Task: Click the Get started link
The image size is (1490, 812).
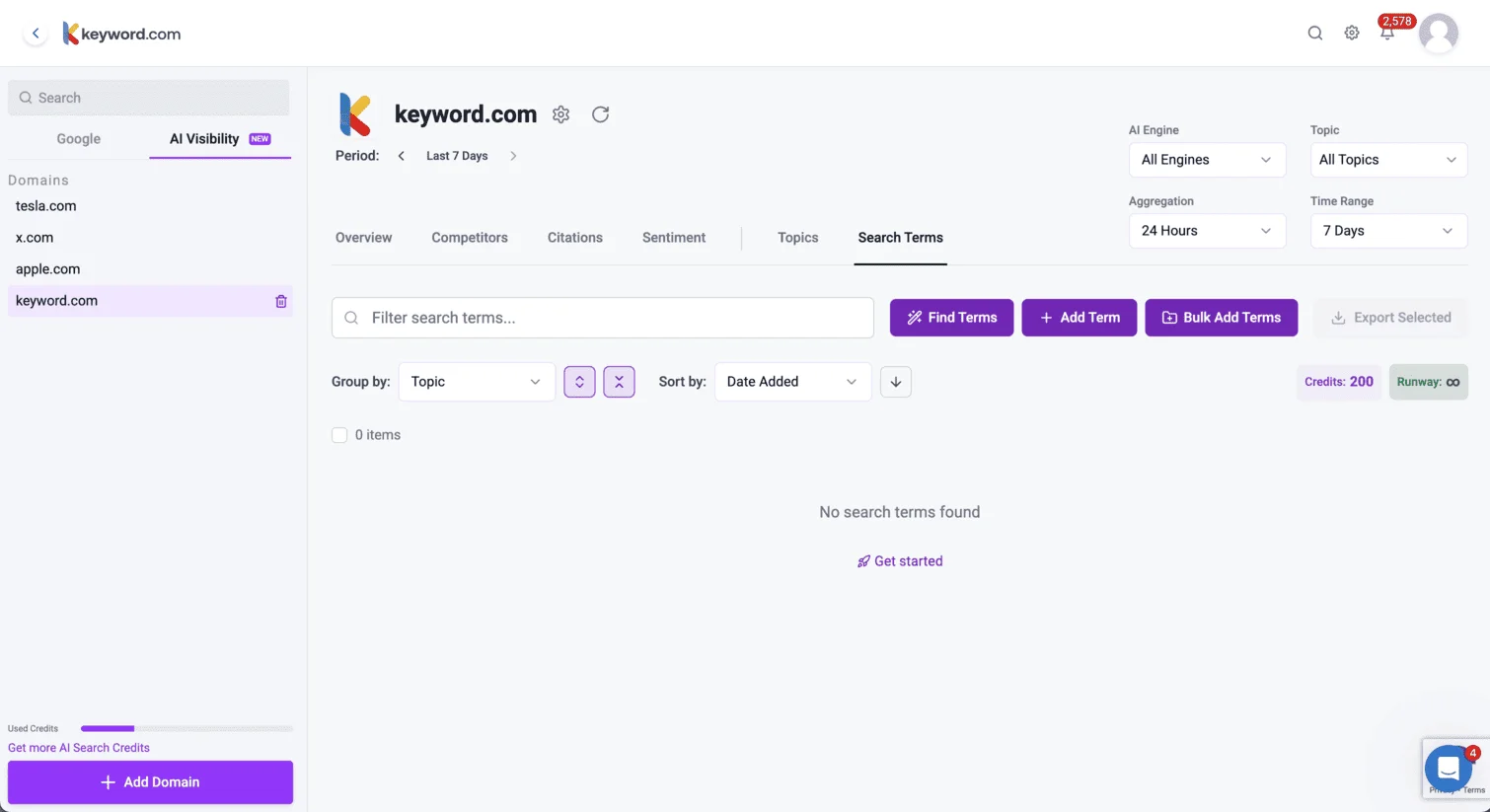Action: pos(899,560)
